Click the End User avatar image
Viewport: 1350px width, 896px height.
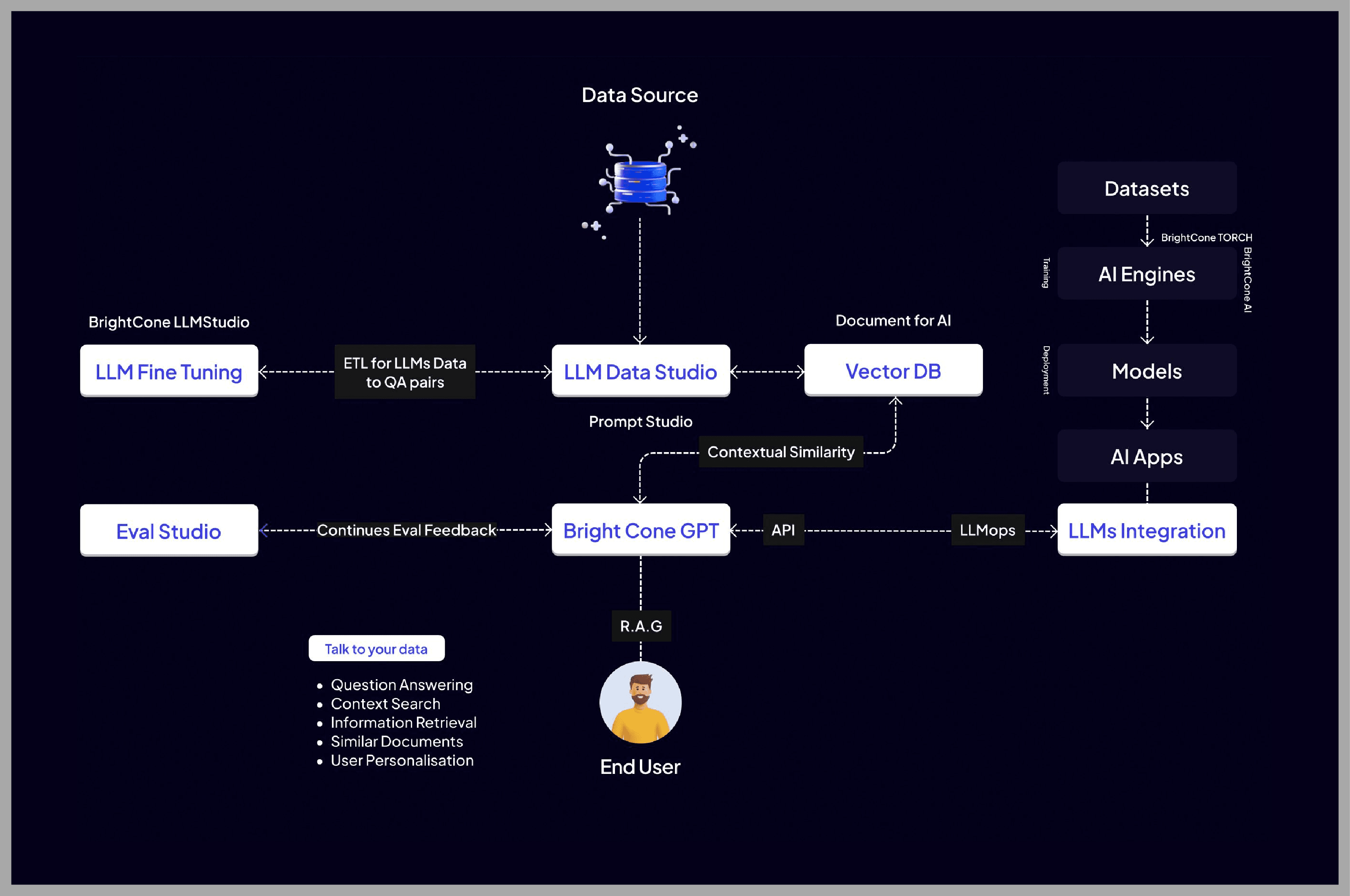click(640, 702)
